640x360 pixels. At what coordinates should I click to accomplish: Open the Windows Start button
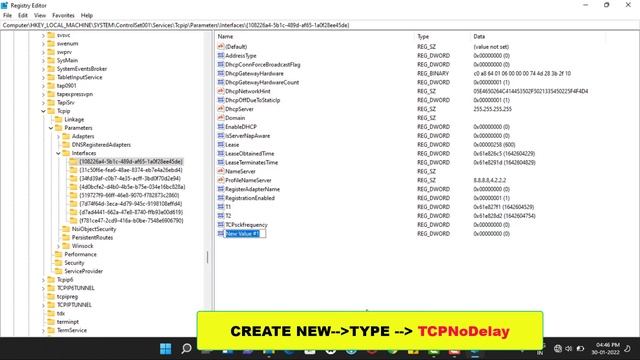(165, 349)
